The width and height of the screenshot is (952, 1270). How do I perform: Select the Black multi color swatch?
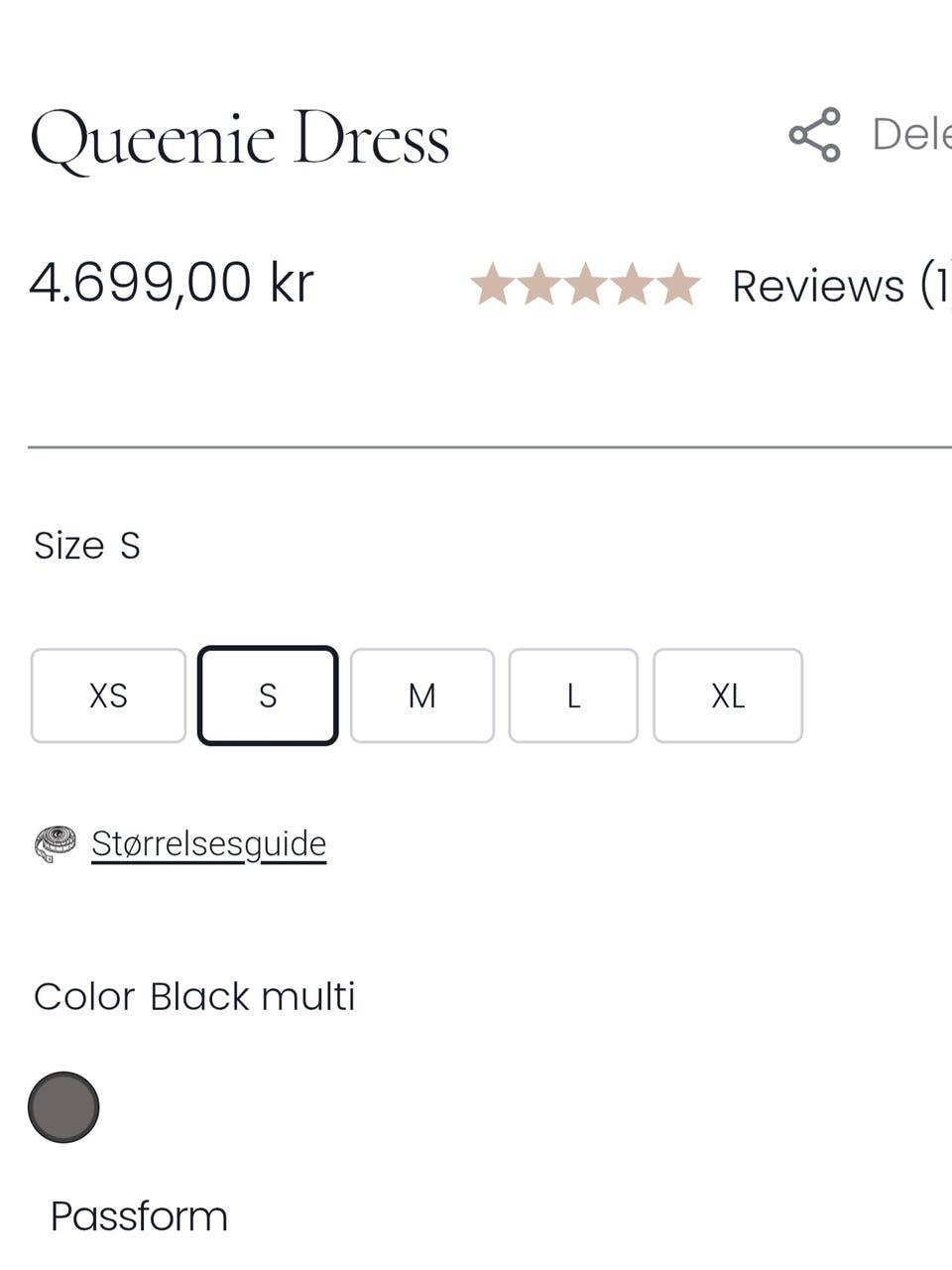point(63,1107)
